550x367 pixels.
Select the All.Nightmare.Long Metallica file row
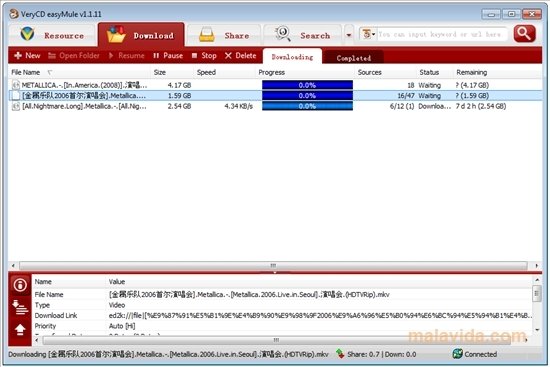click(275, 106)
